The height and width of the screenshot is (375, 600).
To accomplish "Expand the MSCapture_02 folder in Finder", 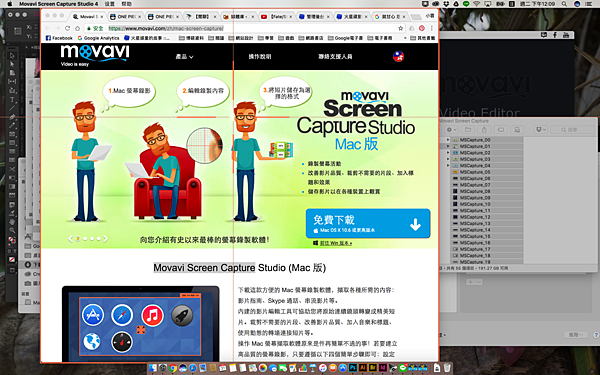I will click(x=448, y=153).
